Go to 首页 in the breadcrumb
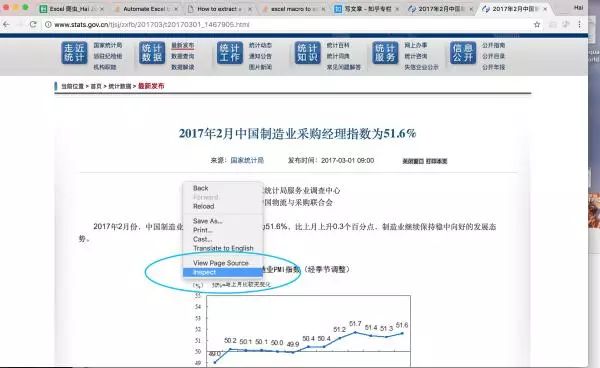 [x=96, y=86]
